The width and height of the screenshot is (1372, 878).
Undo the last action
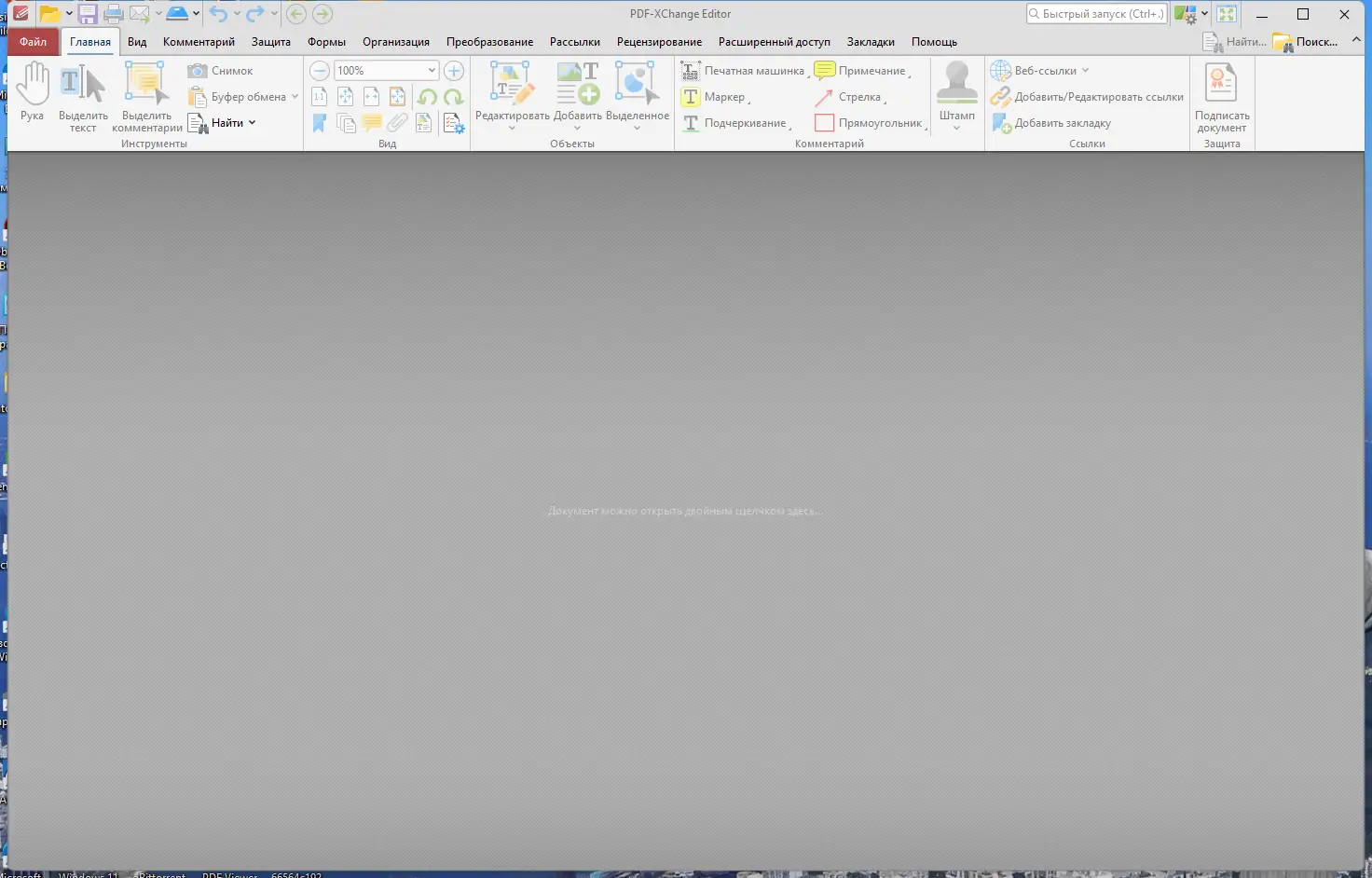click(218, 14)
